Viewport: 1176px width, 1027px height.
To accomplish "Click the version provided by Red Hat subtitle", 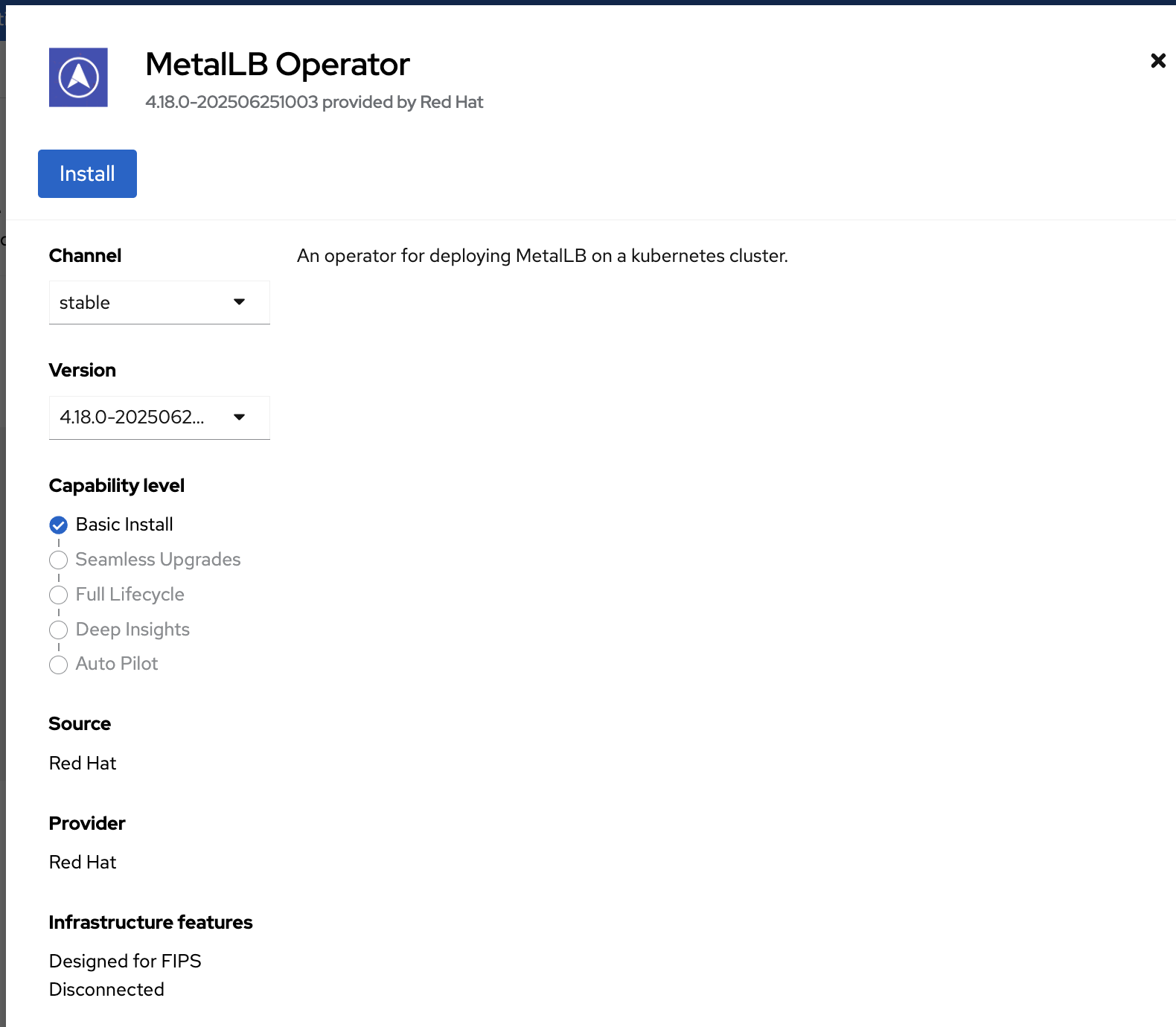I will pyautogui.click(x=314, y=102).
